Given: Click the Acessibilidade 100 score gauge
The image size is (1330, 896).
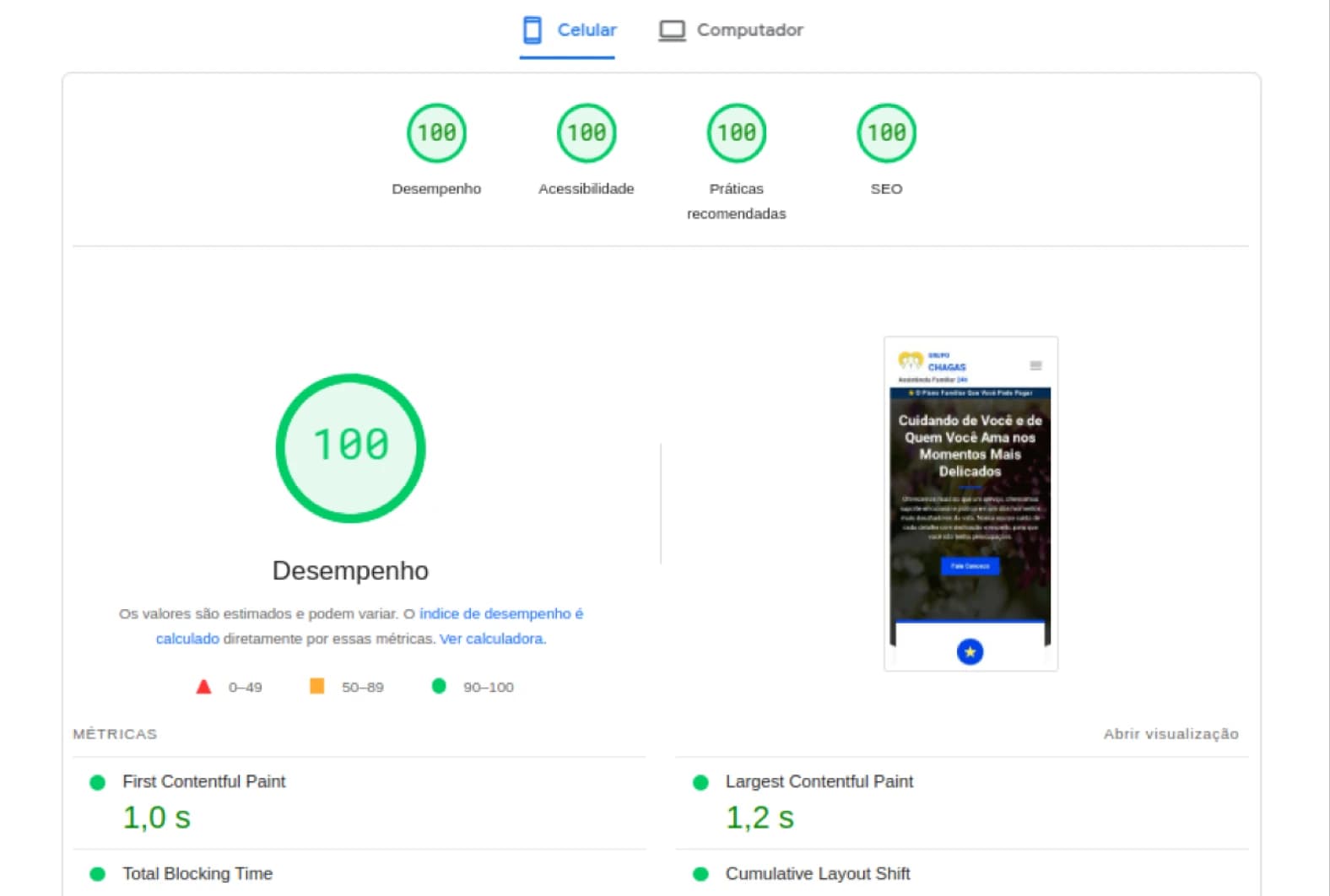Looking at the screenshot, I should pyautogui.click(x=587, y=133).
